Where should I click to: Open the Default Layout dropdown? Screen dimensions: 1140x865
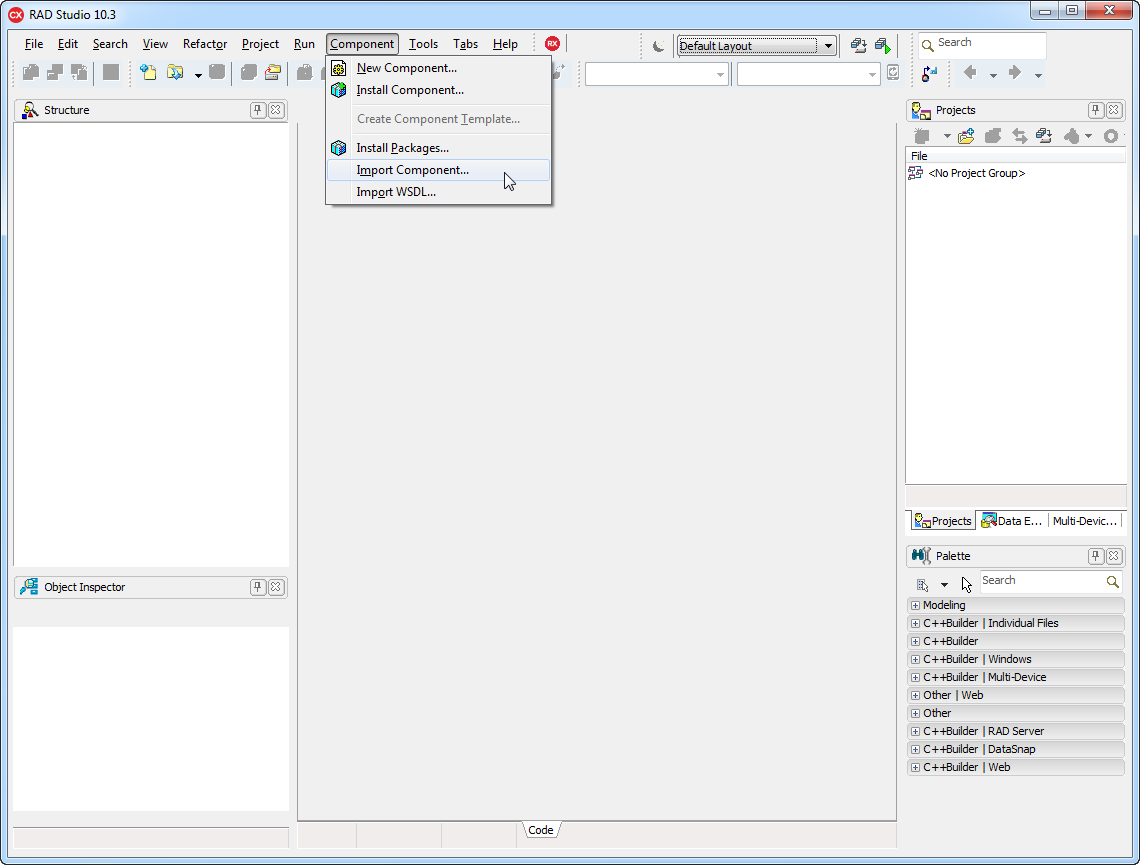756,46
